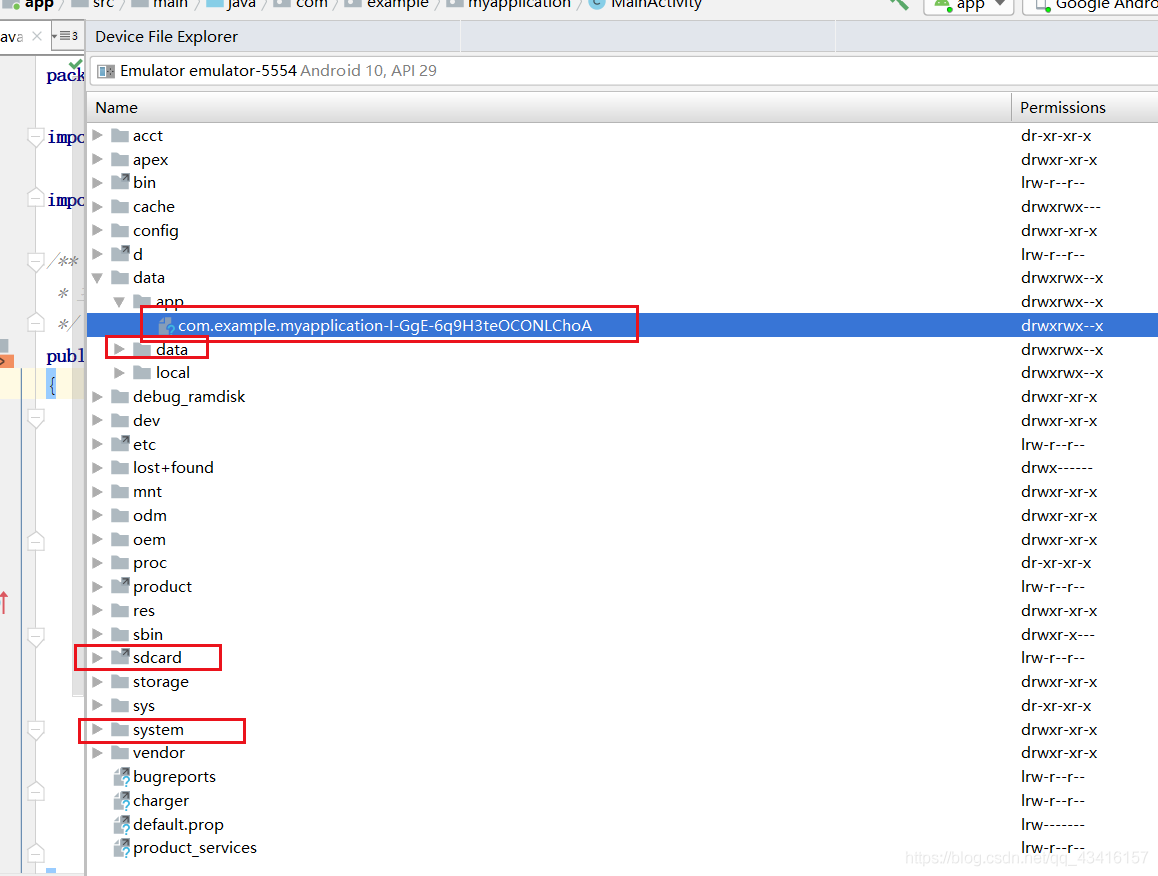The image size is (1158, 876).
Task: Click the default.prop permissions cell lrw-------
Action: (x=1052, y=824)
